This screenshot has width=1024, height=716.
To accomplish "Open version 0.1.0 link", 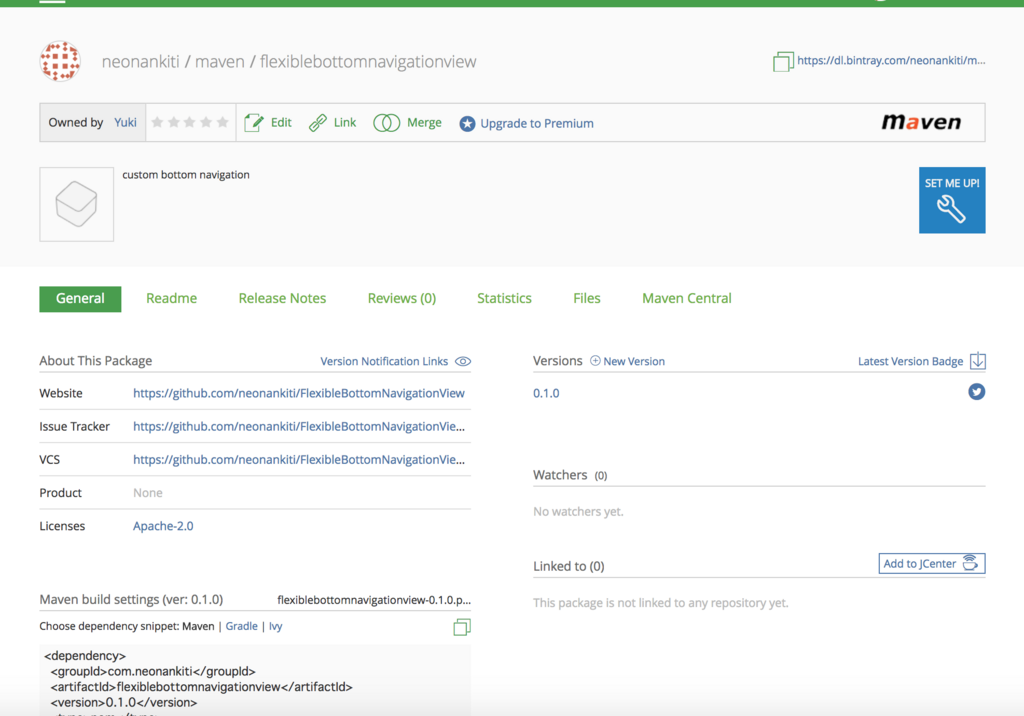I will pos(546,393).
